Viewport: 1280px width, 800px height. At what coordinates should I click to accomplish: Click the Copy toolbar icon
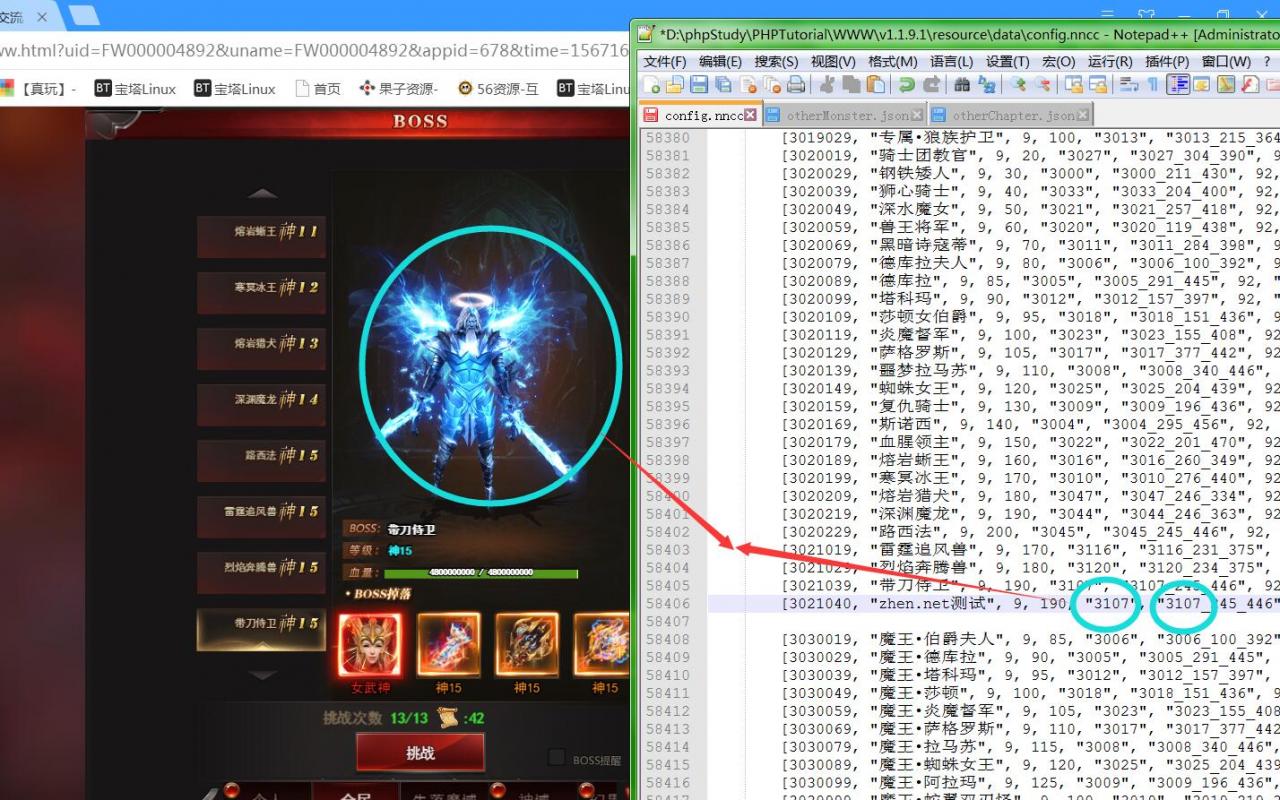coord(851,85)
